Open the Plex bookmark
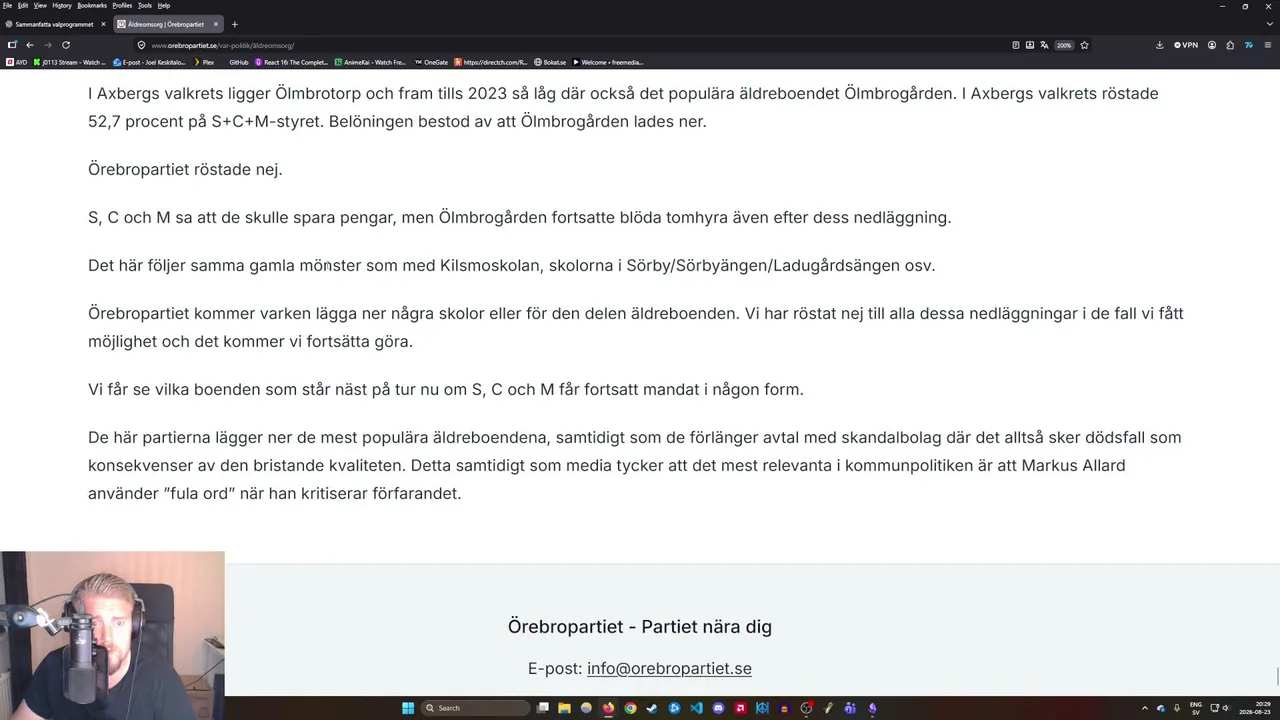The width and height of the screenshot is (1280, 720). click(x=204, y=62)
